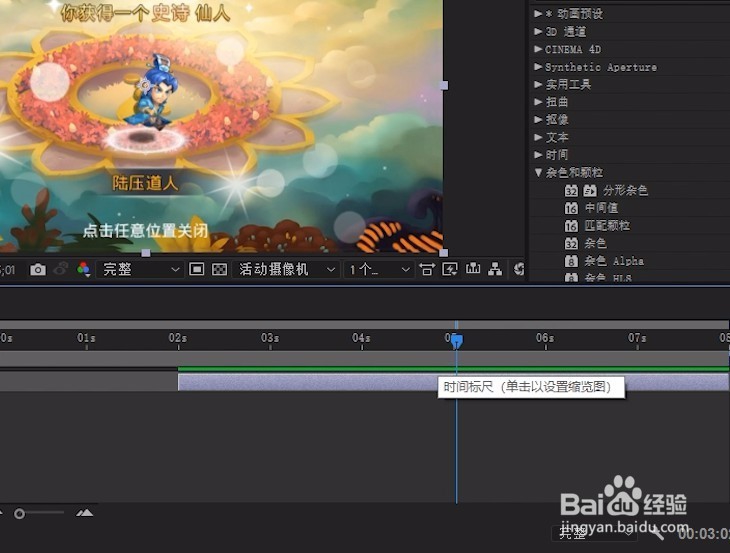This screenshot has width=730, height=553.
Task: Click the 8-bit badge beside 杂色 Alpha
Action: click(x=571, y=261)
